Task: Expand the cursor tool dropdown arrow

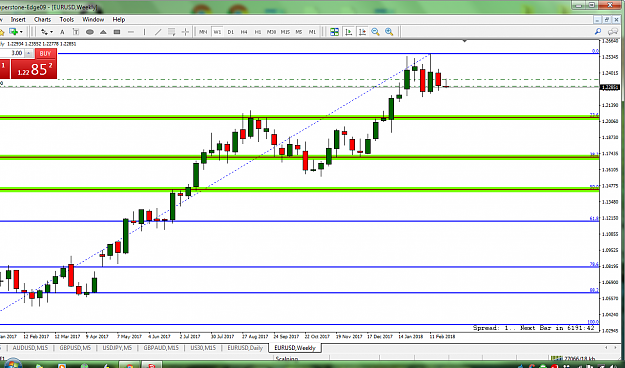Action: pyautogui.click(x=51, y=32)
